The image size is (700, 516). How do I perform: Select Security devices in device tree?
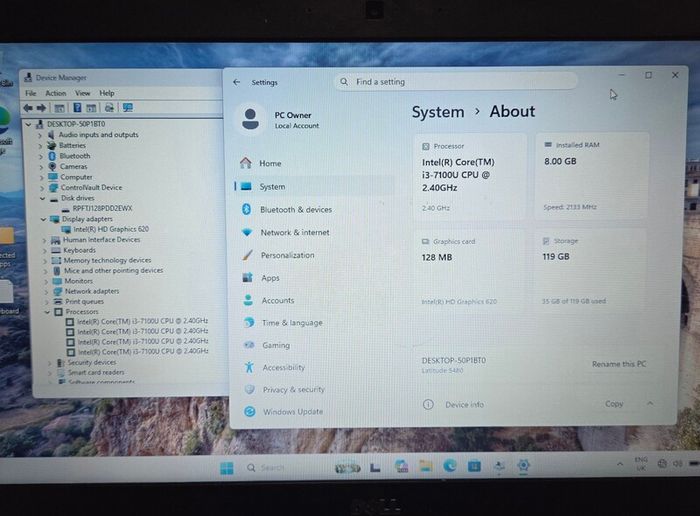point(92,362)
